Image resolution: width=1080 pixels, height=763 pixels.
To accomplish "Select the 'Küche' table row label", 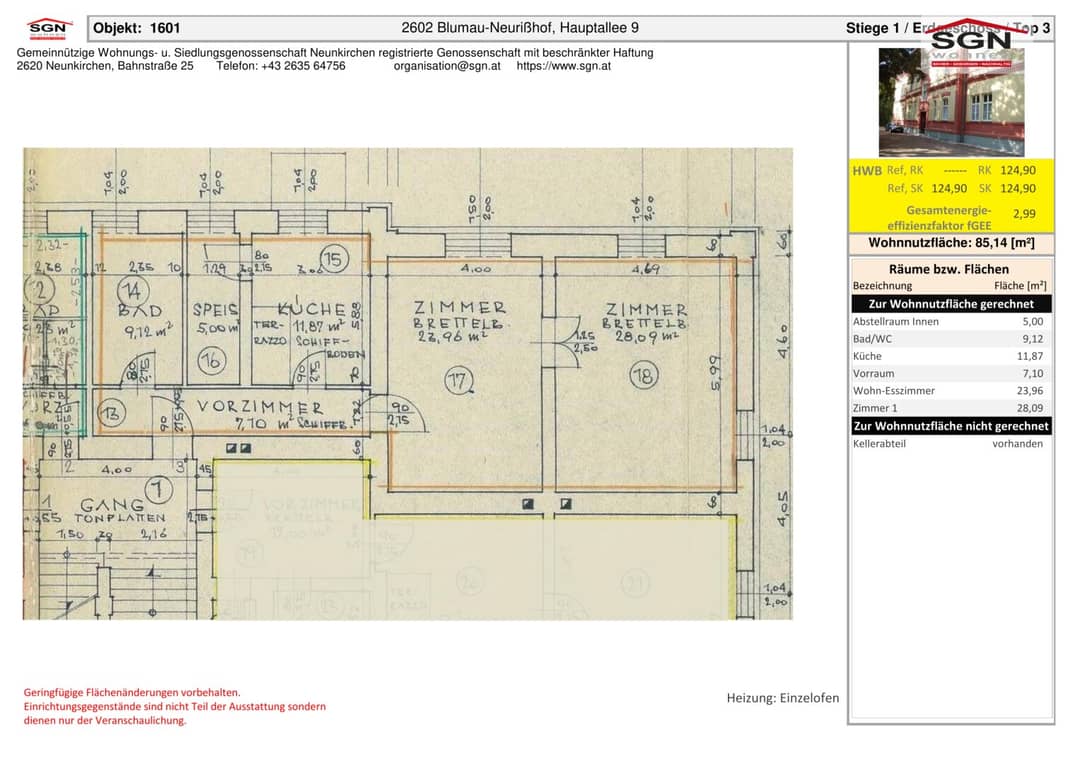I will (867, 356).
